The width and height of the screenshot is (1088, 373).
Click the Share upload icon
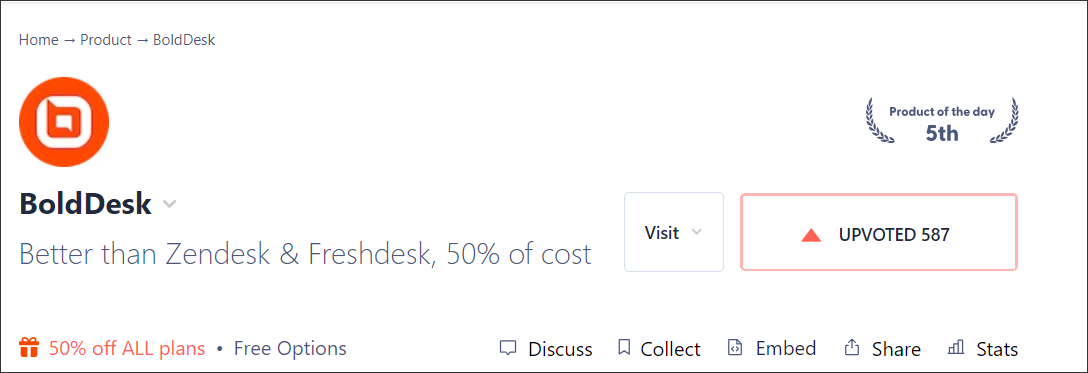pyautogui.click(x=851, y=347)
